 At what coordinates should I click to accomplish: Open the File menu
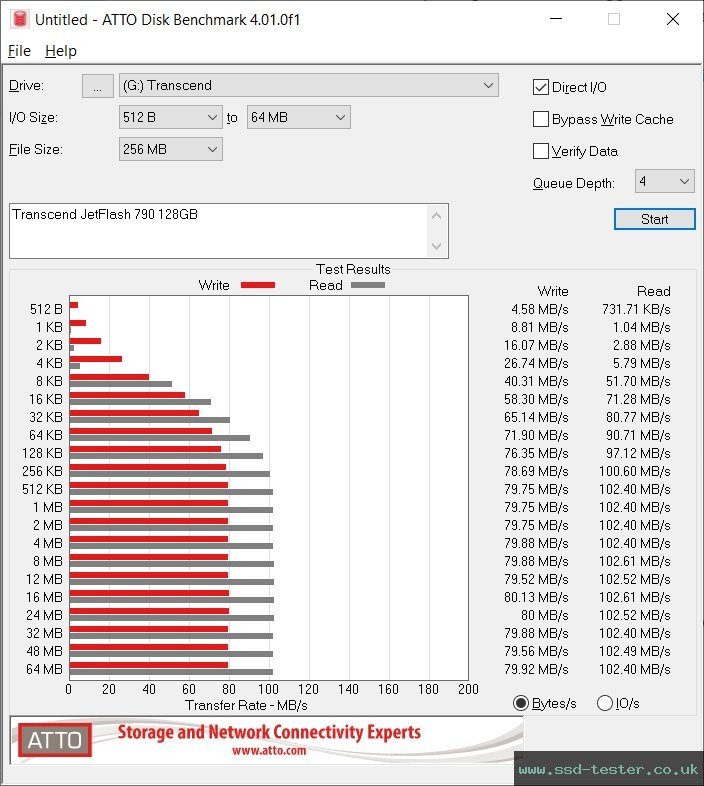coord(19,51)
